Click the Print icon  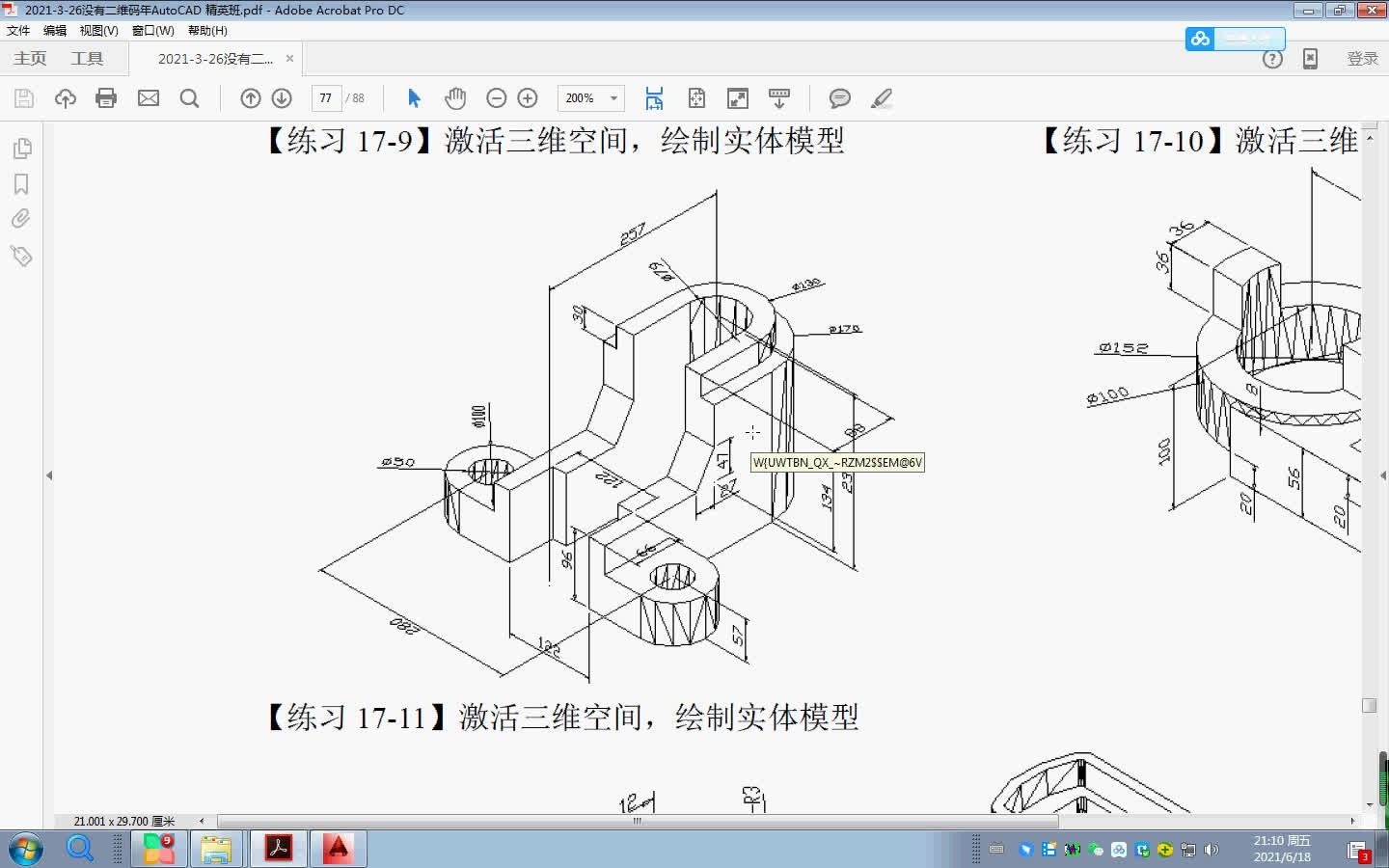[x=106, y=97]
